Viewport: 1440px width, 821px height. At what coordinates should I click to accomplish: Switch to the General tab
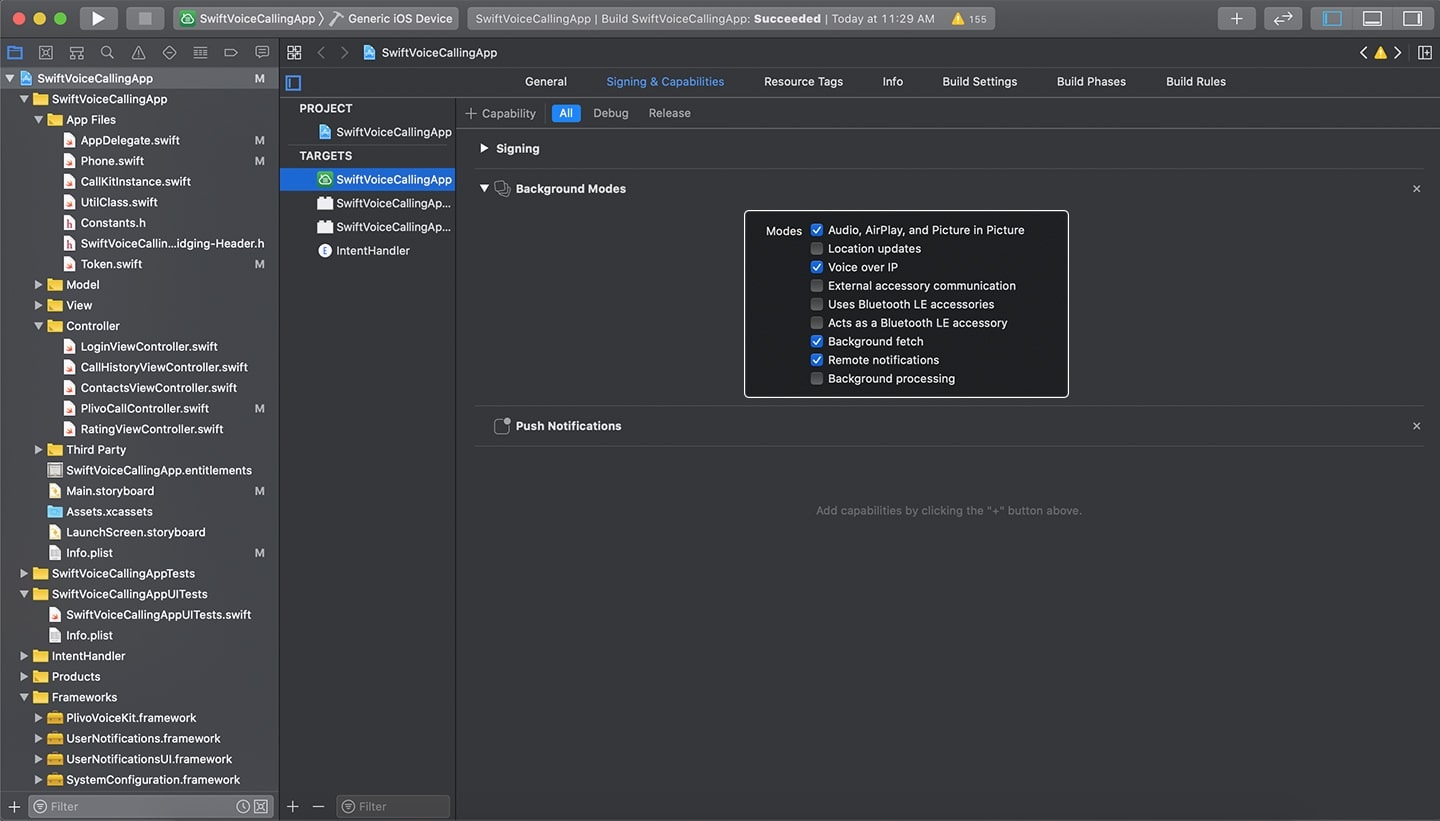pyautogui.click(x=546, y=82)
